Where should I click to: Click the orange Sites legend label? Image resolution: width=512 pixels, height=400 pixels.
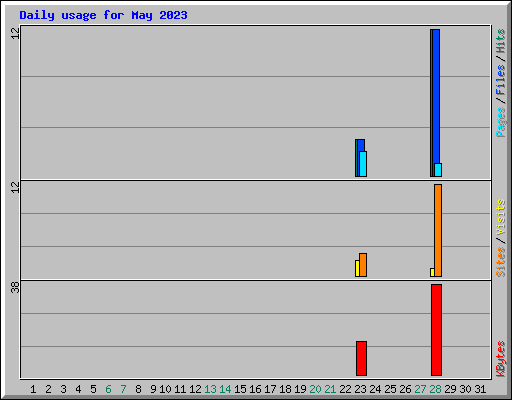[500, 262]
